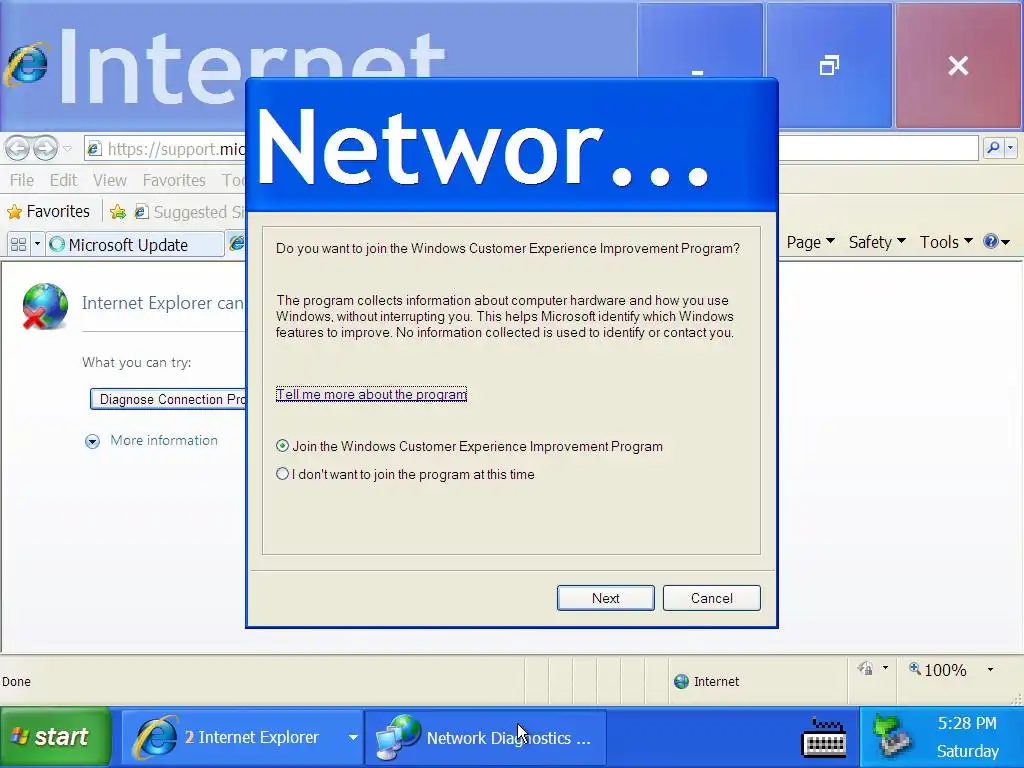Expand the search provider dropdown arrow
The width and height of the screenshot is (1024, 768).
tap(1010, 148)
